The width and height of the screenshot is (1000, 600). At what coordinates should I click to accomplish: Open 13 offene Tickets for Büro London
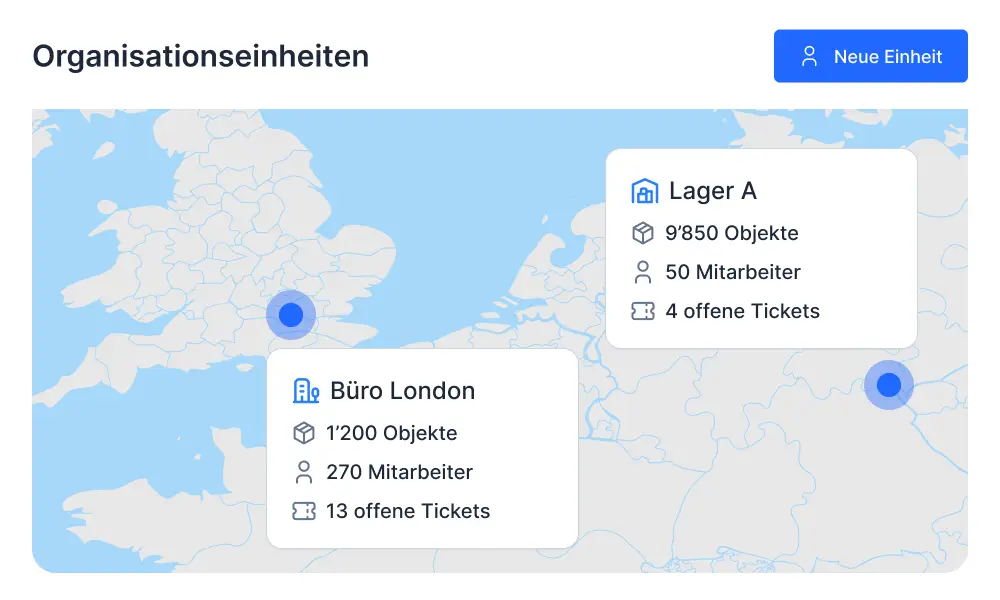point(408,511)
